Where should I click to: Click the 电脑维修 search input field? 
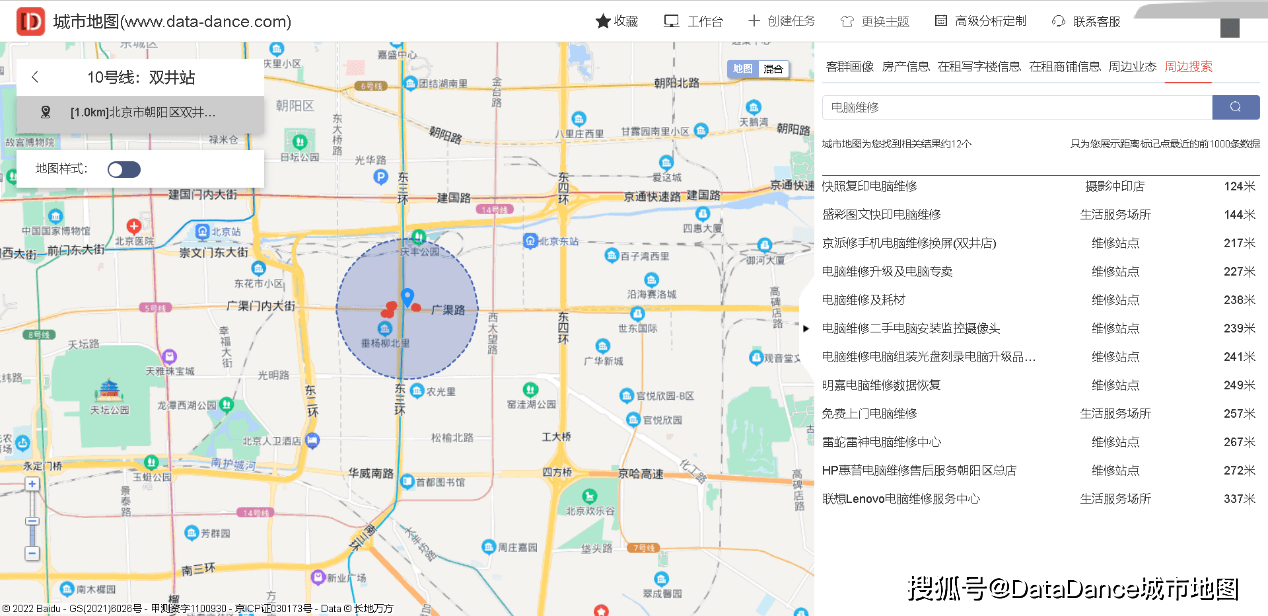[x=1017, y=107]
